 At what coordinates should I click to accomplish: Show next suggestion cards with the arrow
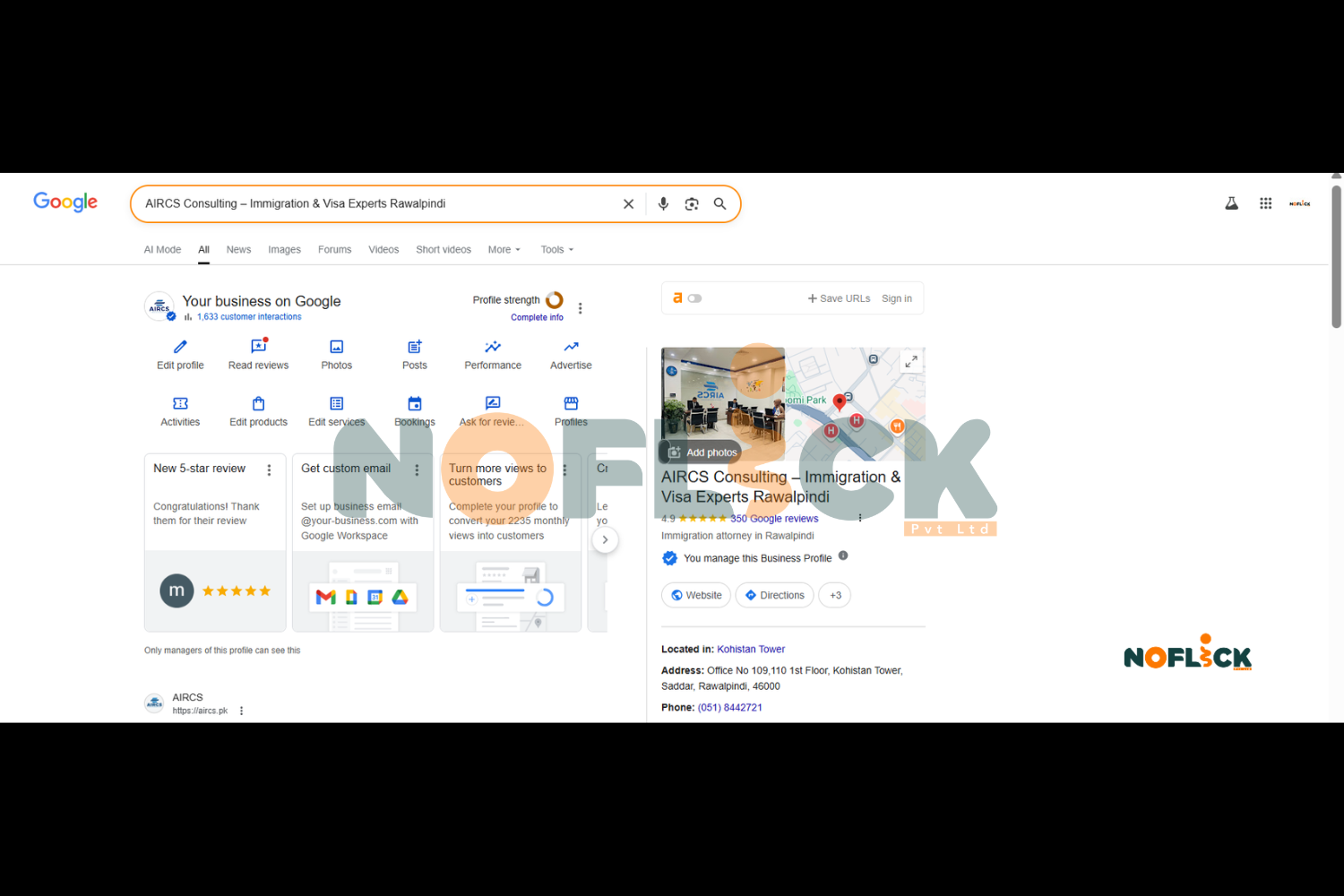[605, 539]
